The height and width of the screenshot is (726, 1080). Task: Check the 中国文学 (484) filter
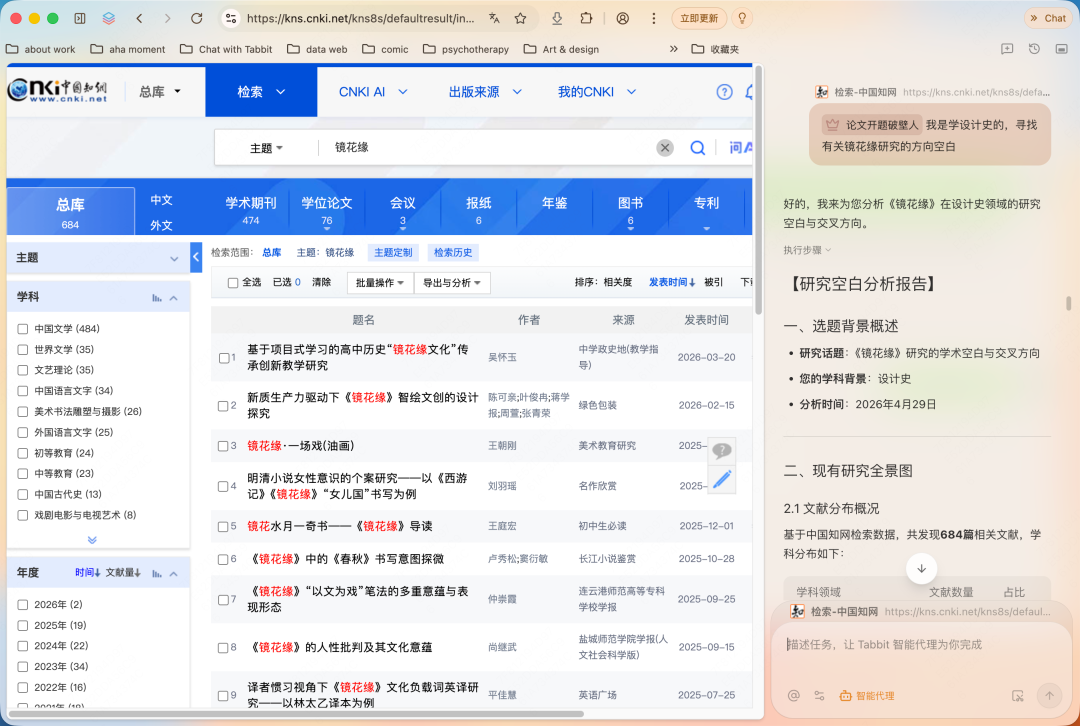pyautogui.click(x=23, y=329)
